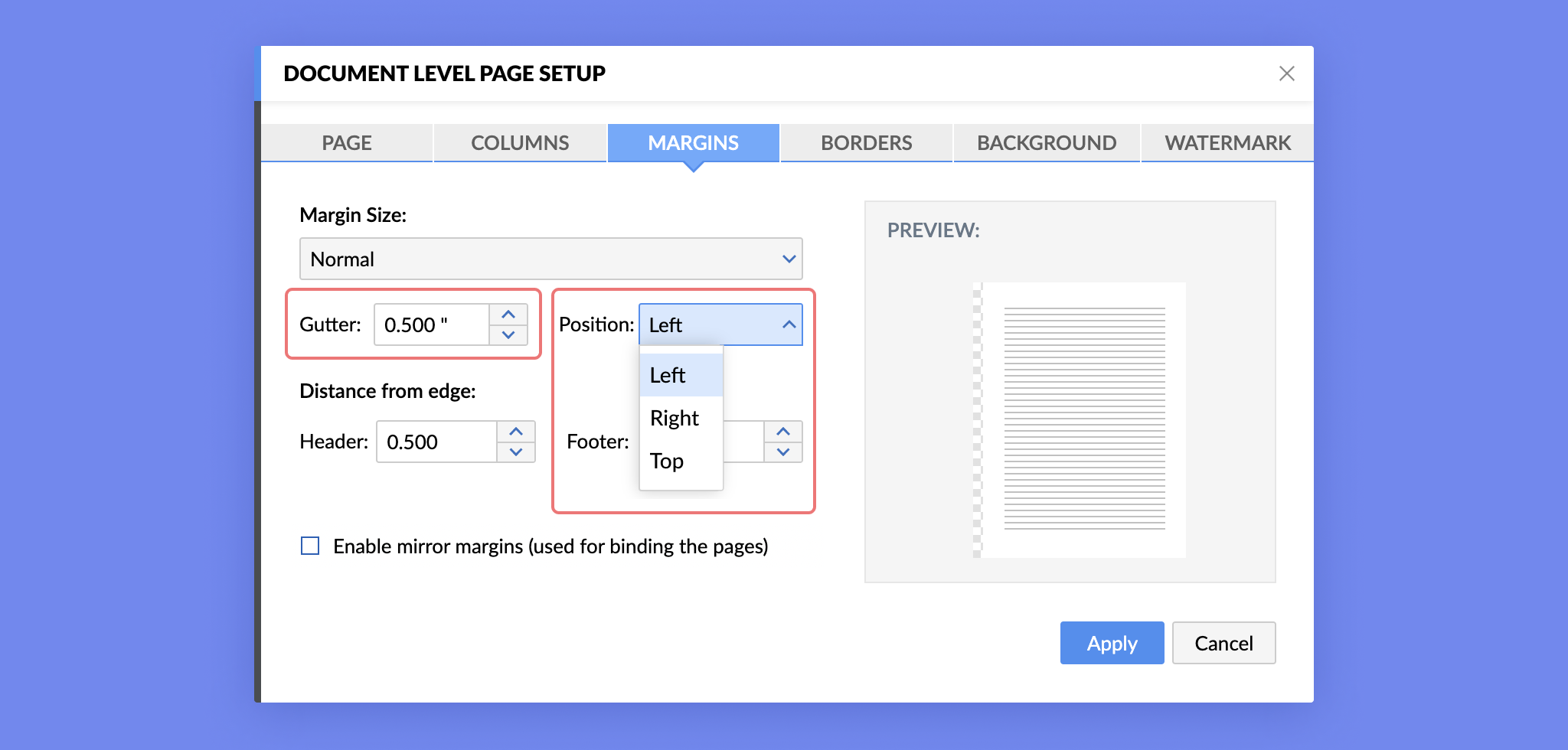Open the COLUMNS tab

coord(520,143)
